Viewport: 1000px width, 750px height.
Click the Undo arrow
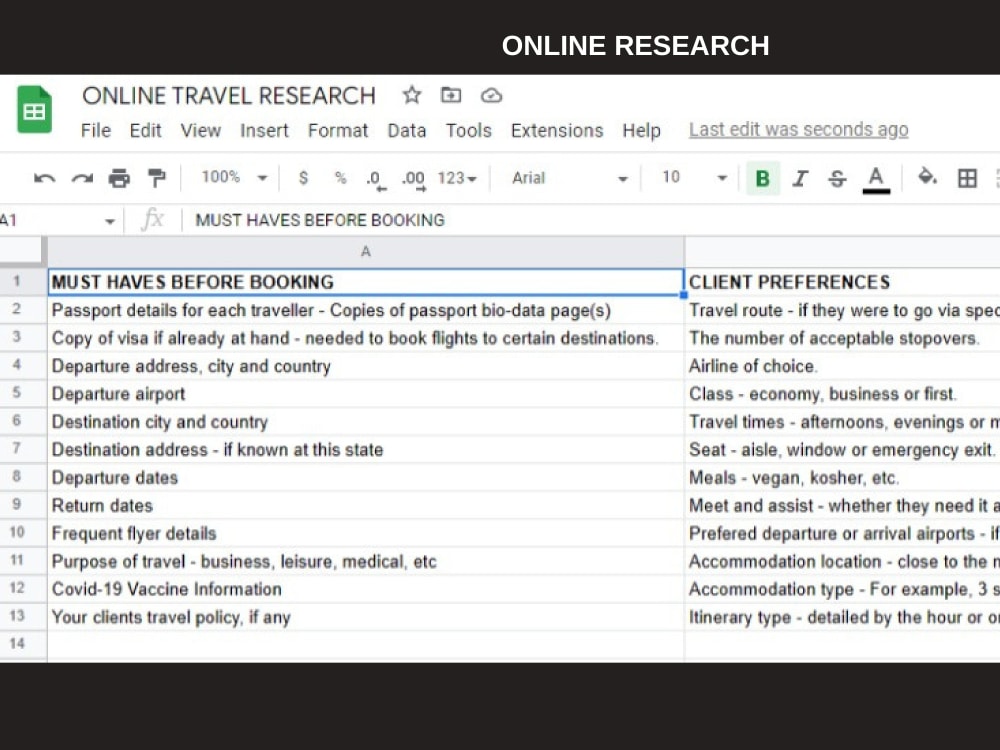pos(44,178)
